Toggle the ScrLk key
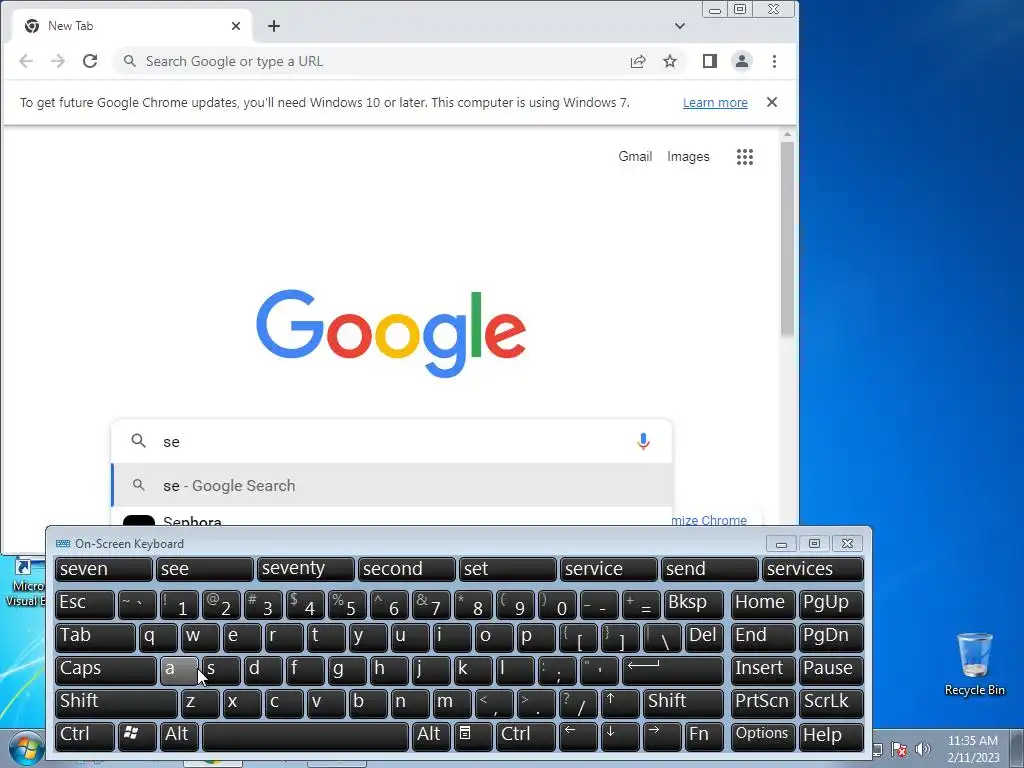The image size is (1024, 768). tap(831, 703)
